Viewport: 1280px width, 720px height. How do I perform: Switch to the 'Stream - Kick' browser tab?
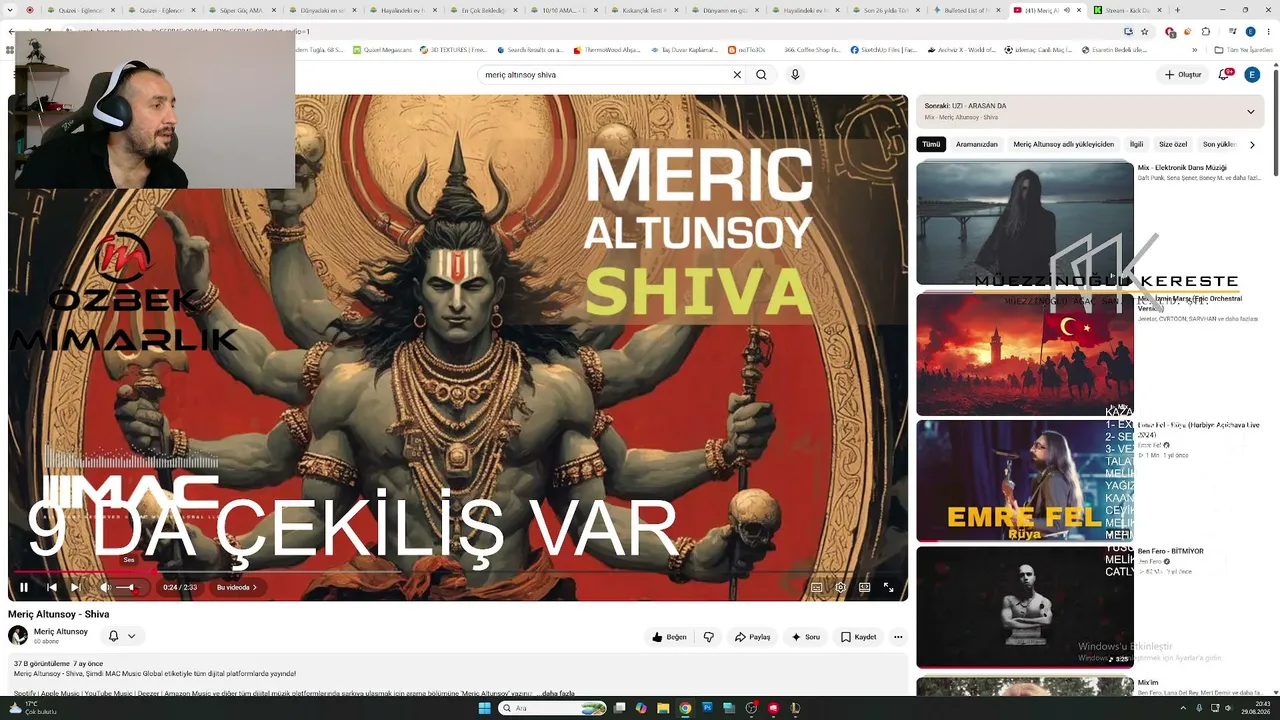tap(1128, 10)
